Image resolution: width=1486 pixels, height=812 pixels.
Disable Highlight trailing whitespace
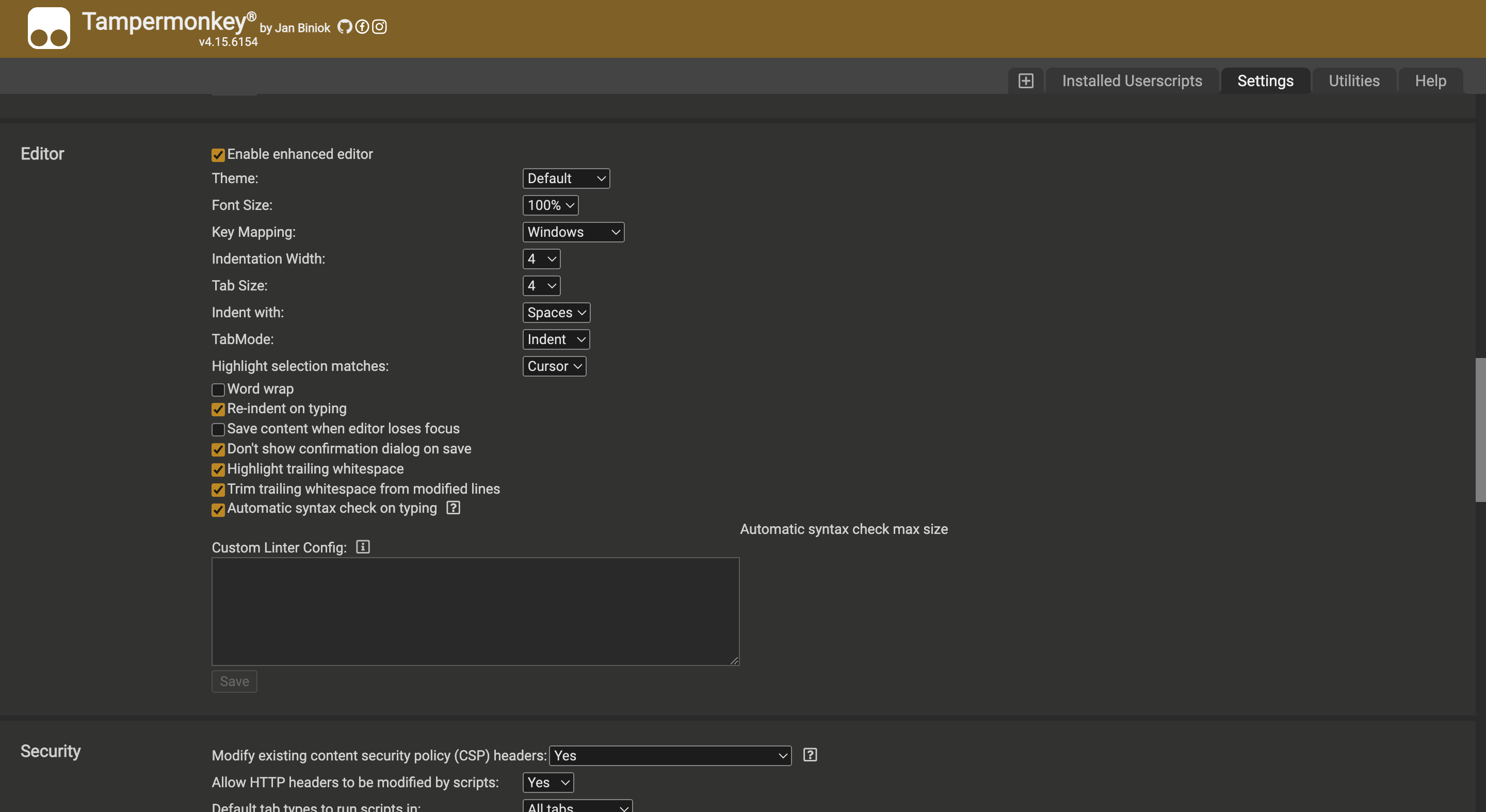pyautogui.click(x=217, y=469)
